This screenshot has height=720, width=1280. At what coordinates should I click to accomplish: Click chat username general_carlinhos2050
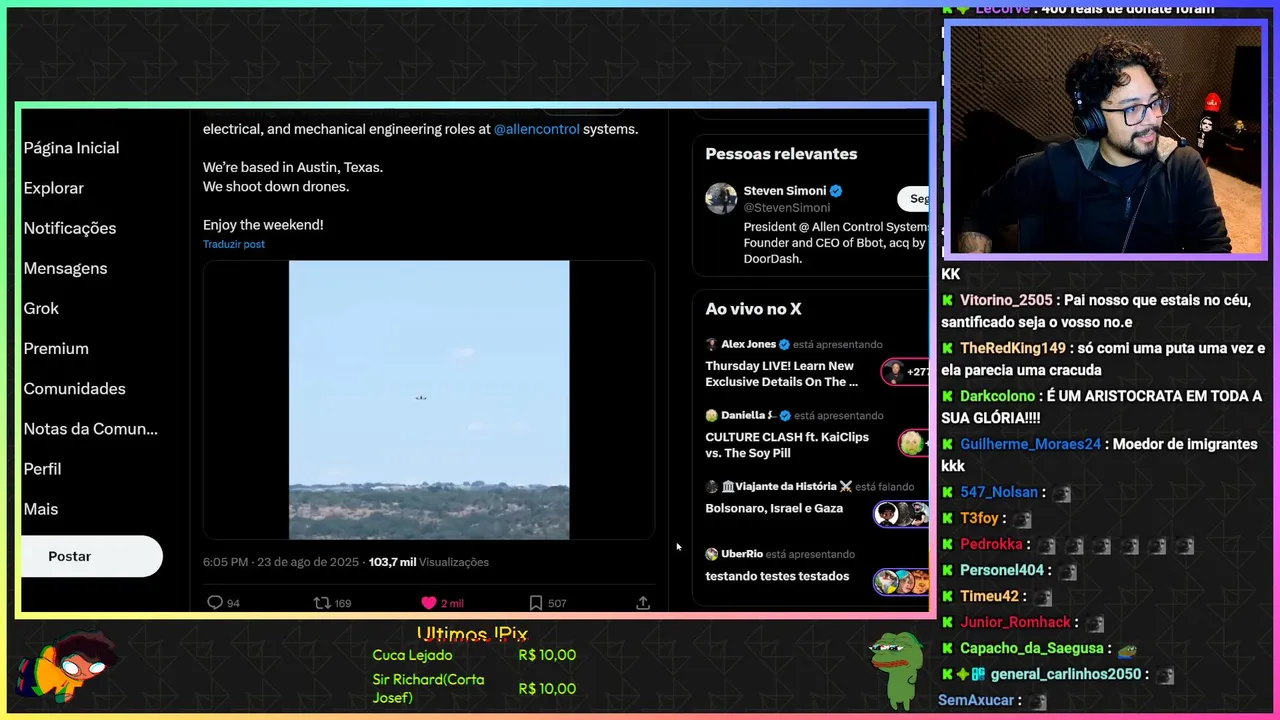tap(1065, 674)
